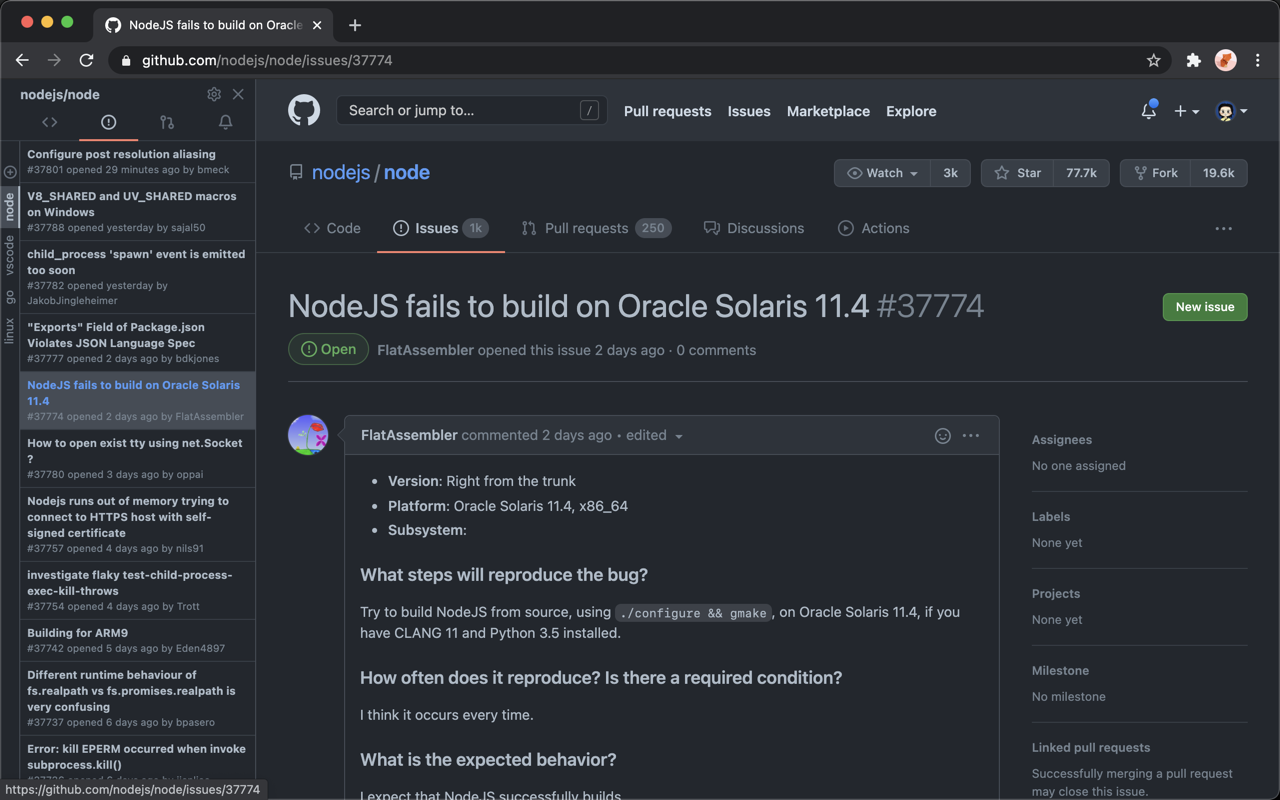Switch to the Code repository tab
Screen dimensions: 1280x800
coord(332,228)
